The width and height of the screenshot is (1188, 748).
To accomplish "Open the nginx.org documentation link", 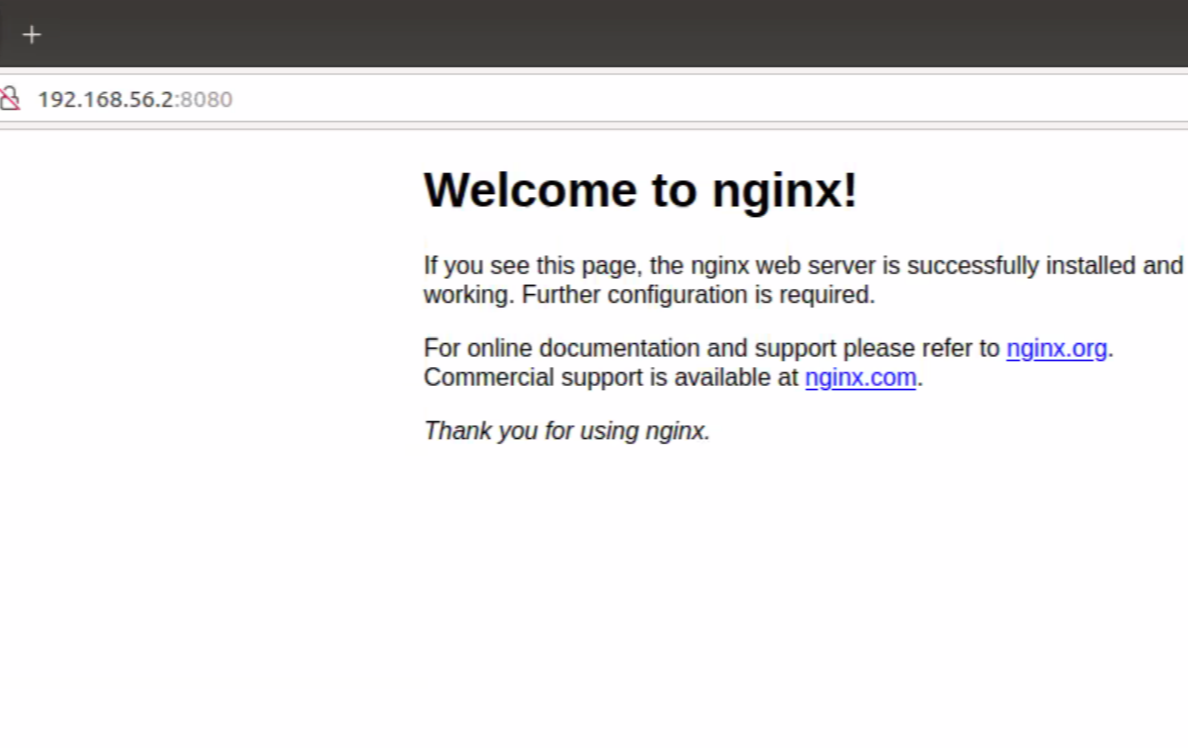I will pyautogui.click(x=1056, y=349).
